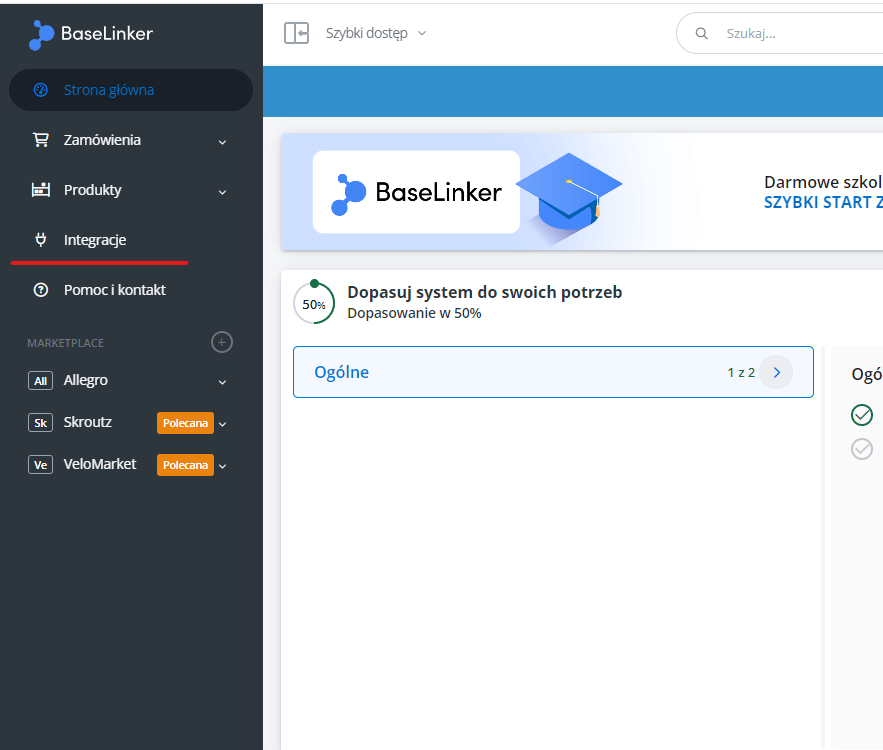Click into the Szukaj search field

(x=788, y=33)
